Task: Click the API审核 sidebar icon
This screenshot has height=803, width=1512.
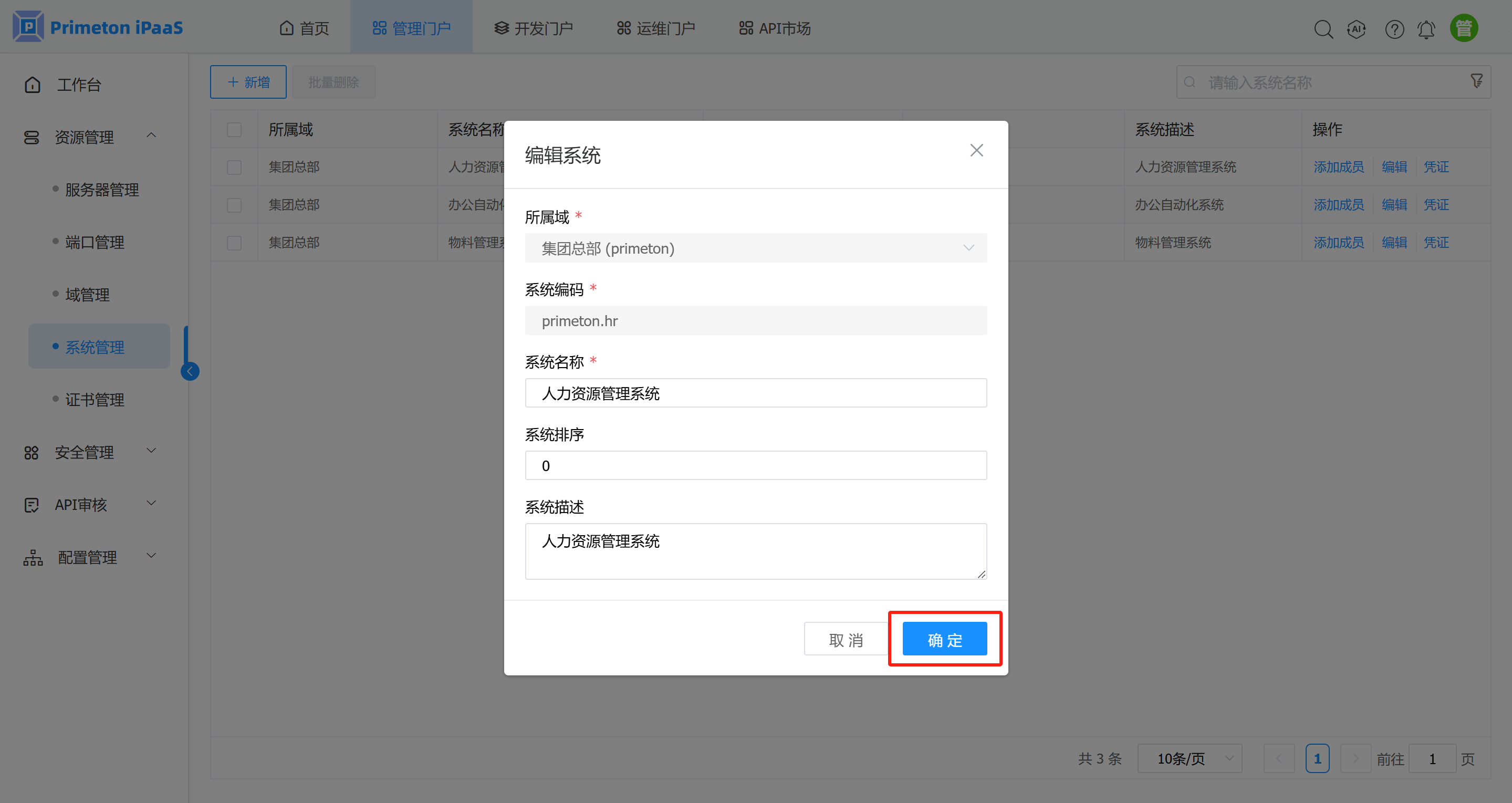Action: tap(32, 504)
